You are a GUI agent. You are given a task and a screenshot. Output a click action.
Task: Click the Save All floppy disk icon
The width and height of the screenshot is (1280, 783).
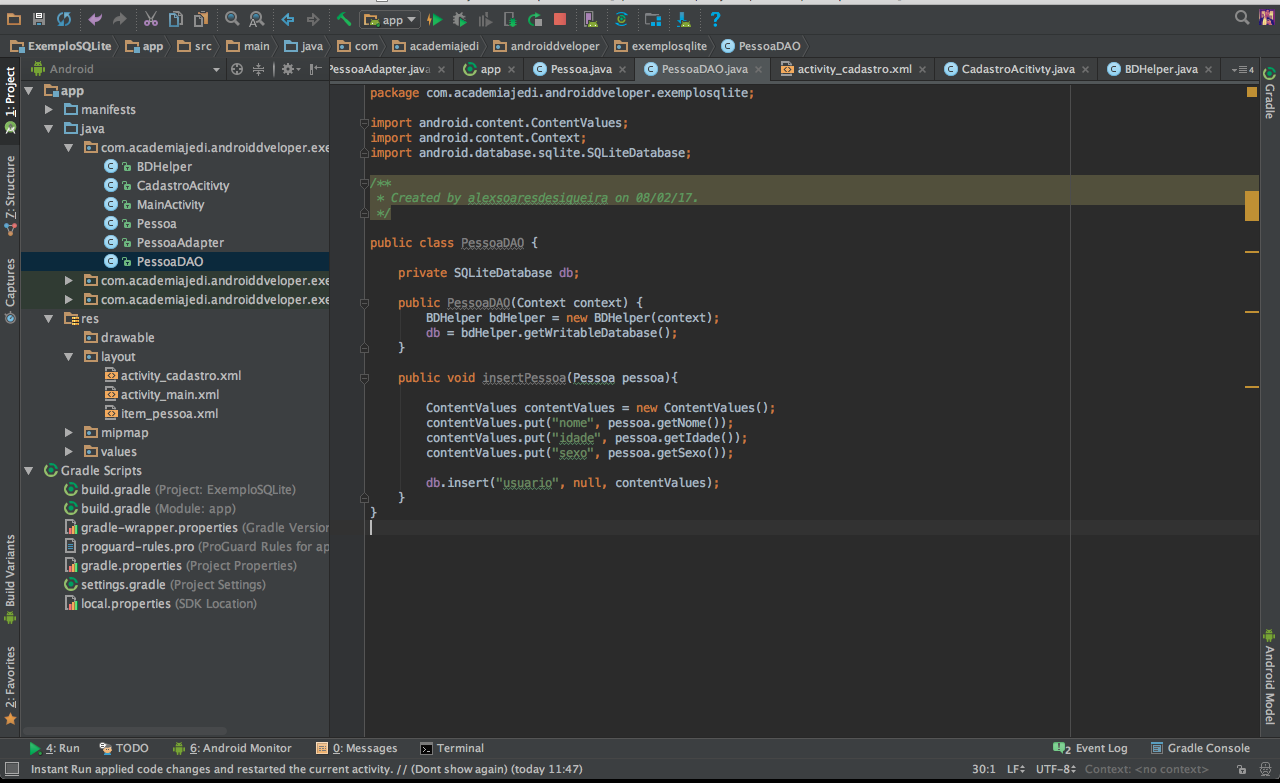coord(39,19)
